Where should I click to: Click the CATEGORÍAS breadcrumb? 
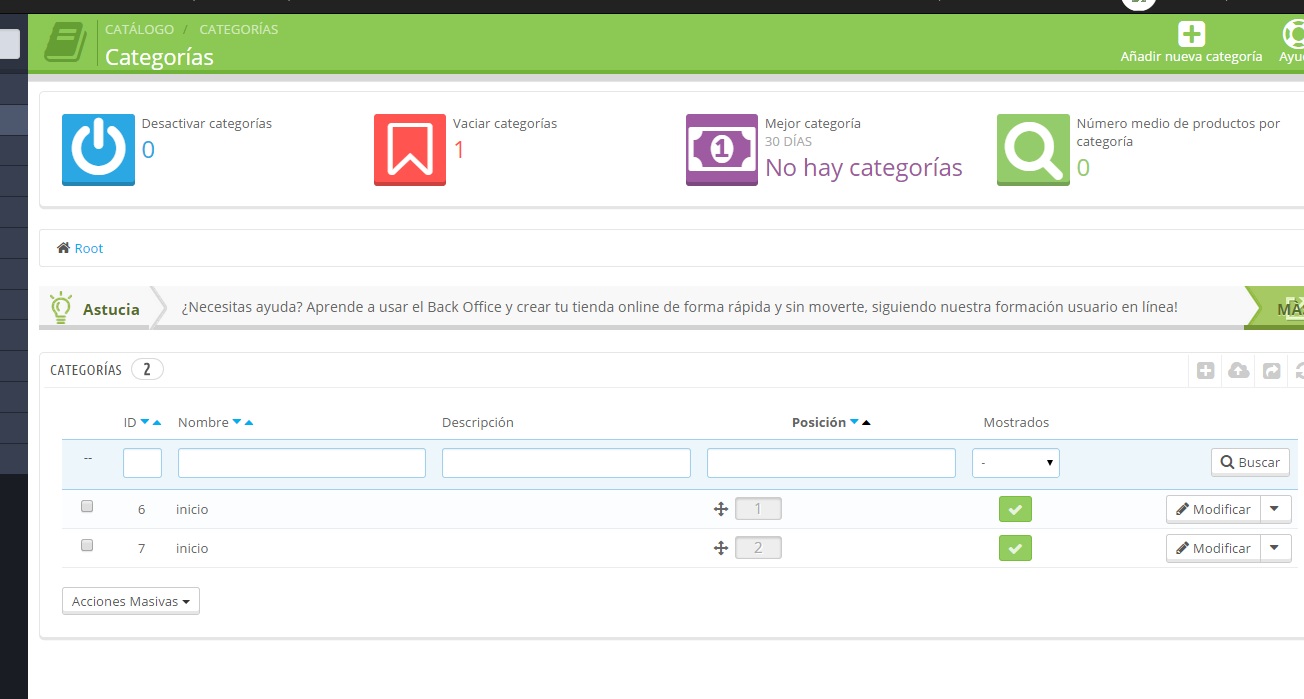point(239,29)
